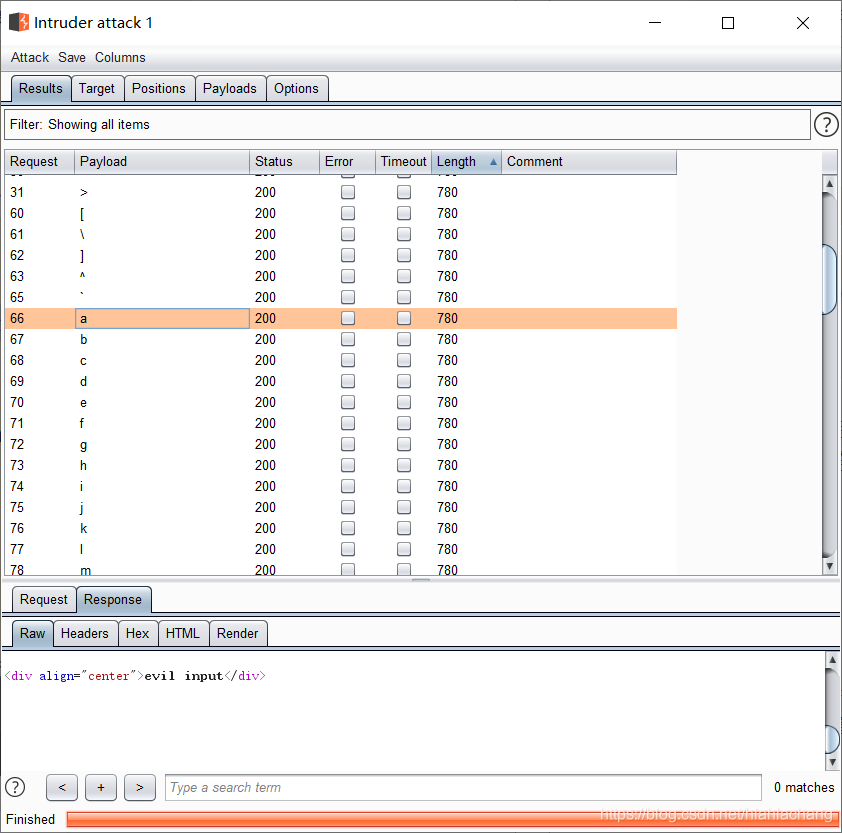
Task: Toggle Error checkbox for request 69
Action: 348,381
